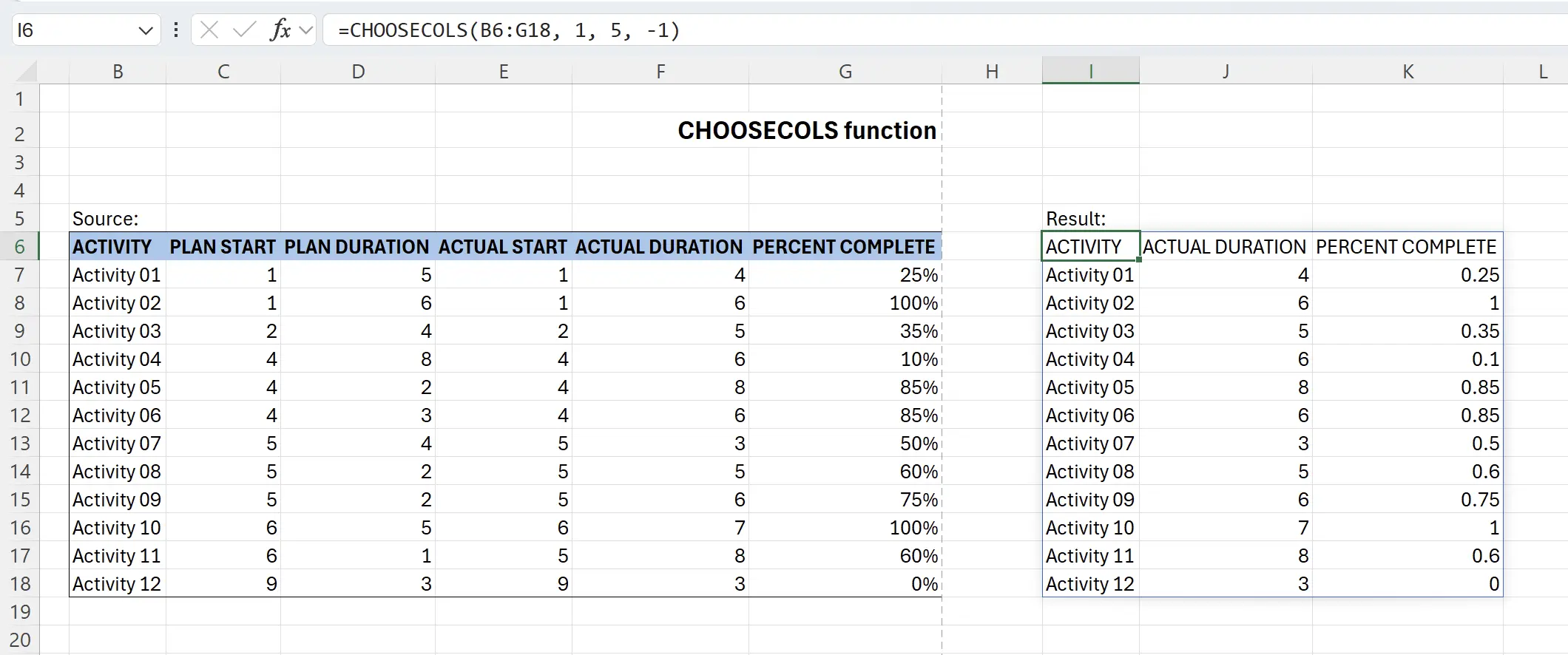Select result 'ACTIVITY' cell I6

pyautogui.click(x=1091, y=247)
